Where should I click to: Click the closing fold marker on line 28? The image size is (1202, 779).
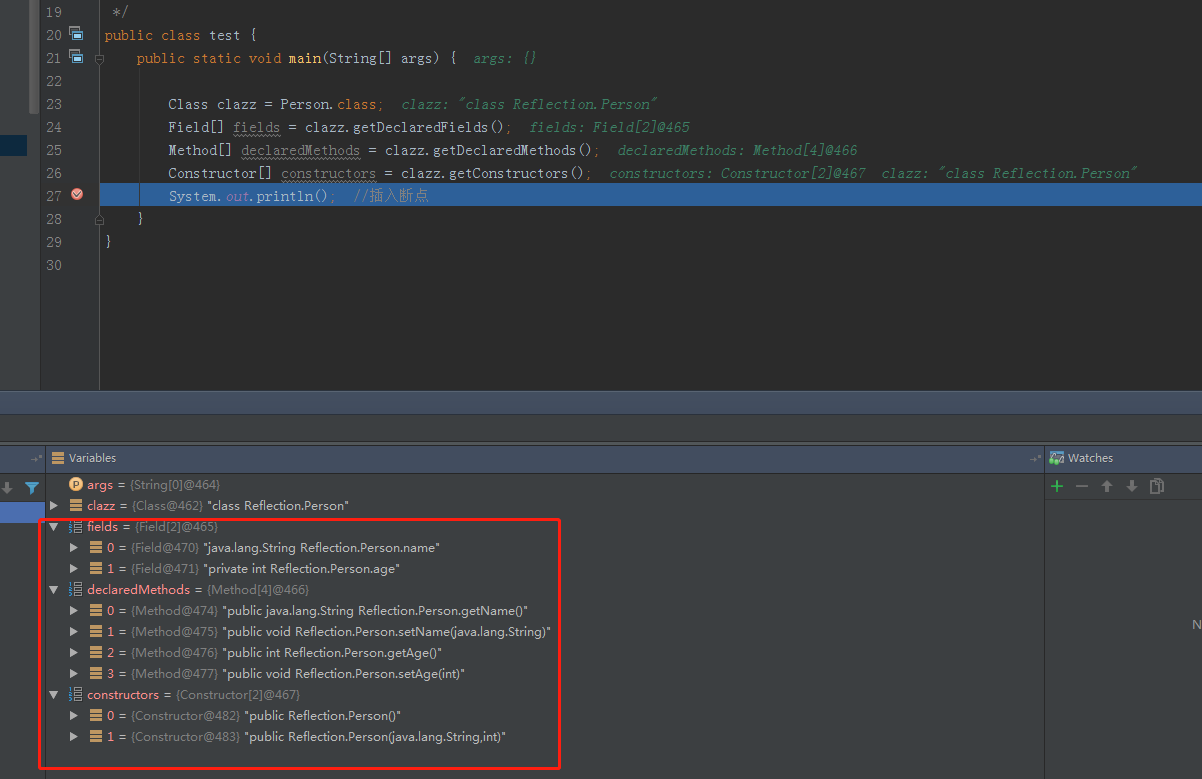99,219
